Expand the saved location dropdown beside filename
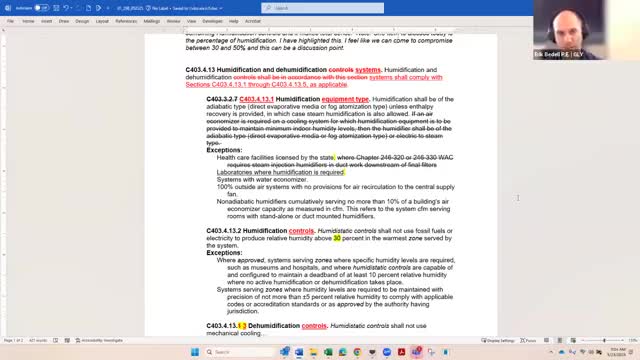The height and width of the screenshot is (360, 640). point(221,8)
